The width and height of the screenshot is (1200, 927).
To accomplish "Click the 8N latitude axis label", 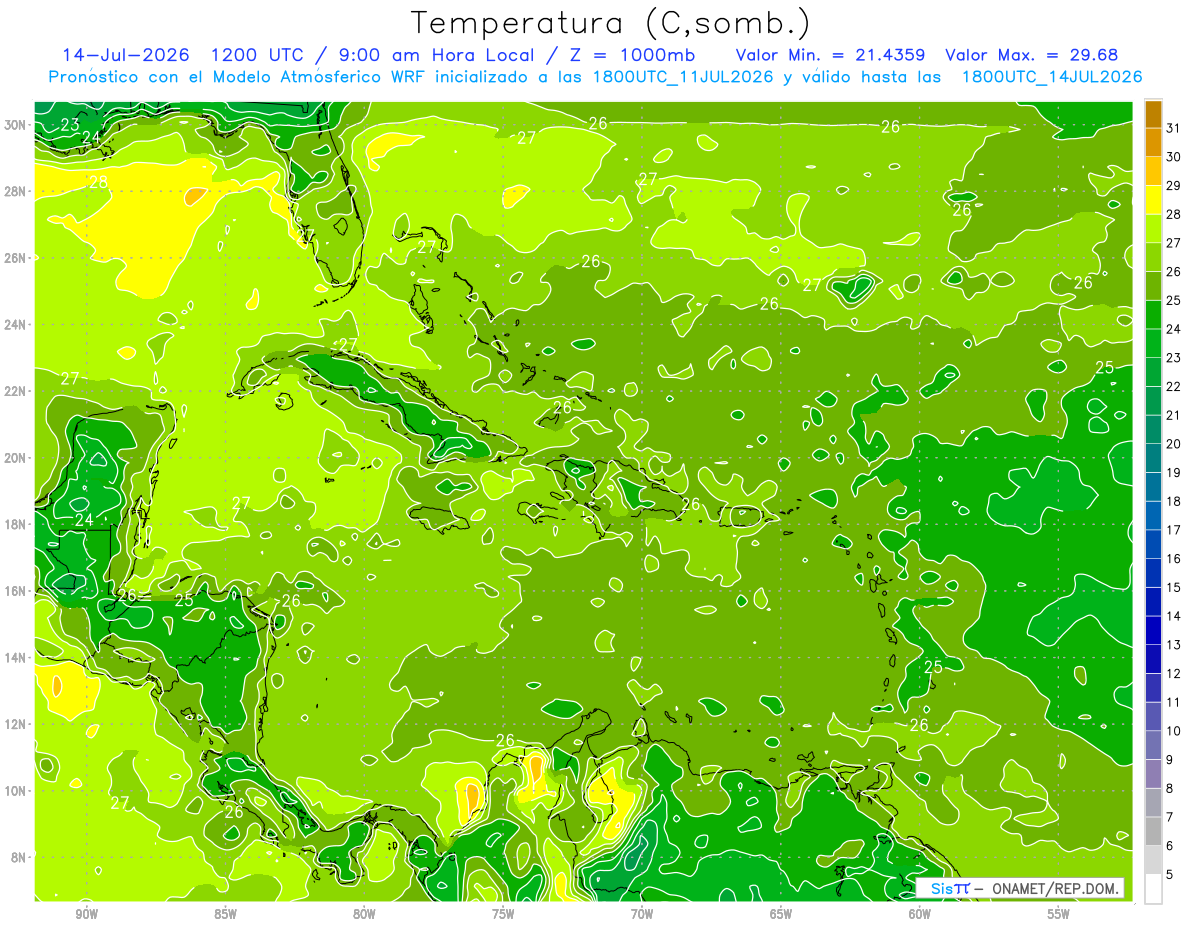I will 19,857.
